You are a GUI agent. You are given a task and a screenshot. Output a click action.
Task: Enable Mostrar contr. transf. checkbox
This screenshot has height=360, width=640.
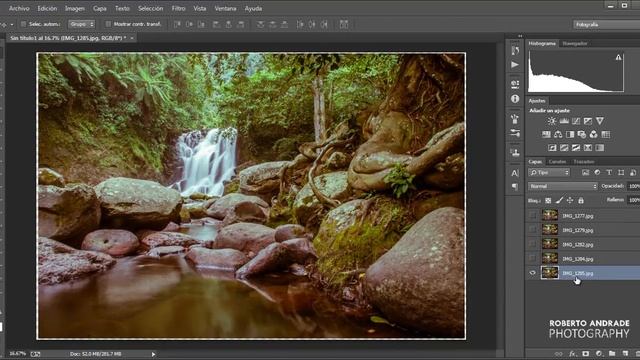(108, 24)
